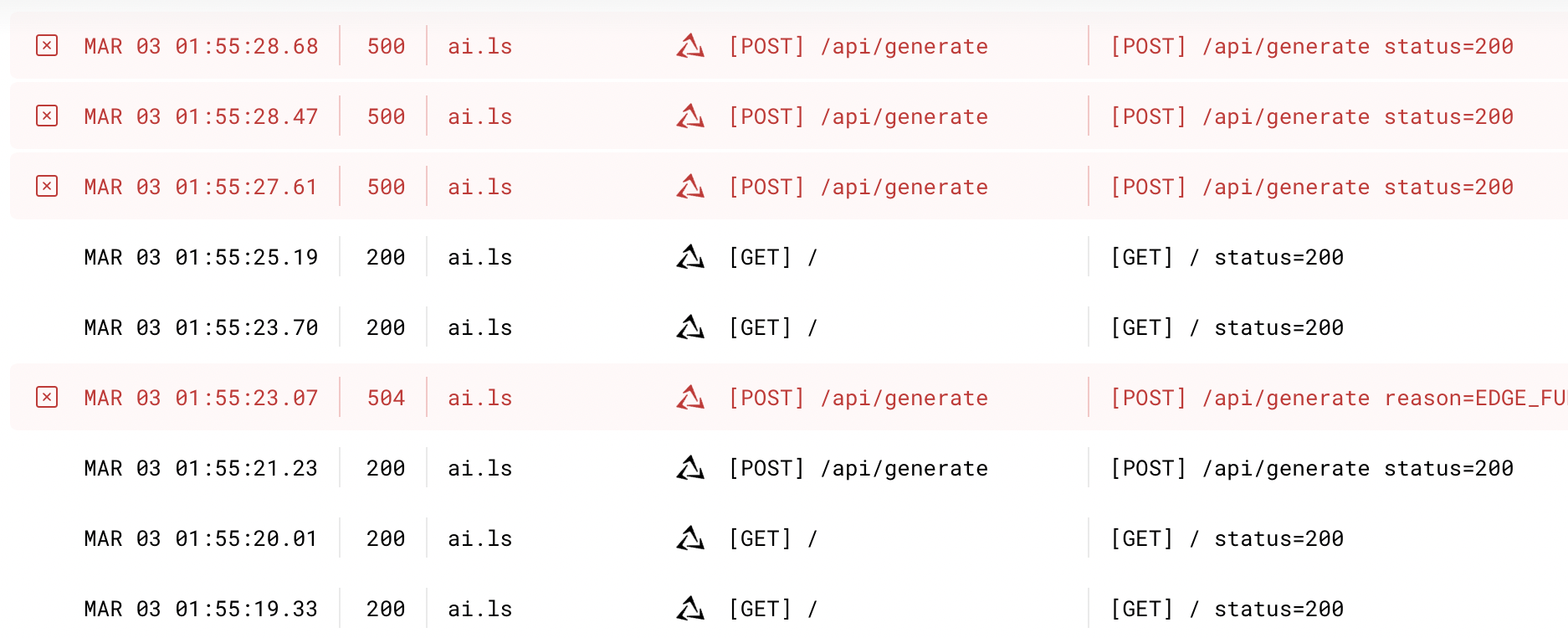This screenshot has height=638, width=1568.
Task: Click error icon on 01:55:28.68 row
Action: [x=47, y=45]
